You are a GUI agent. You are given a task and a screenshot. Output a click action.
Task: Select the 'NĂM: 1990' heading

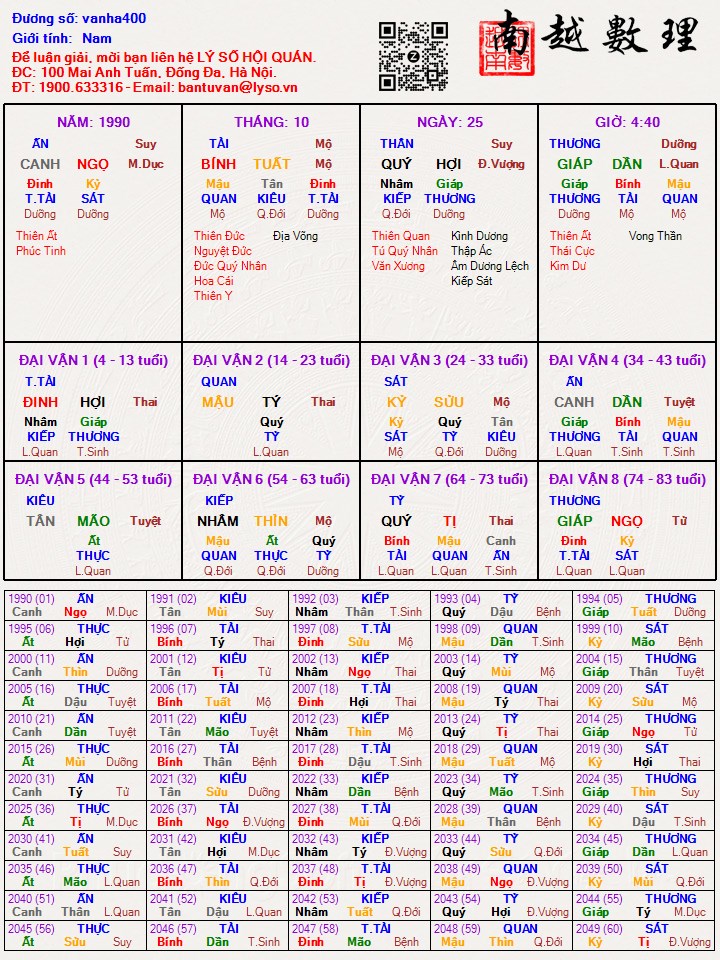tap(94, 122)
